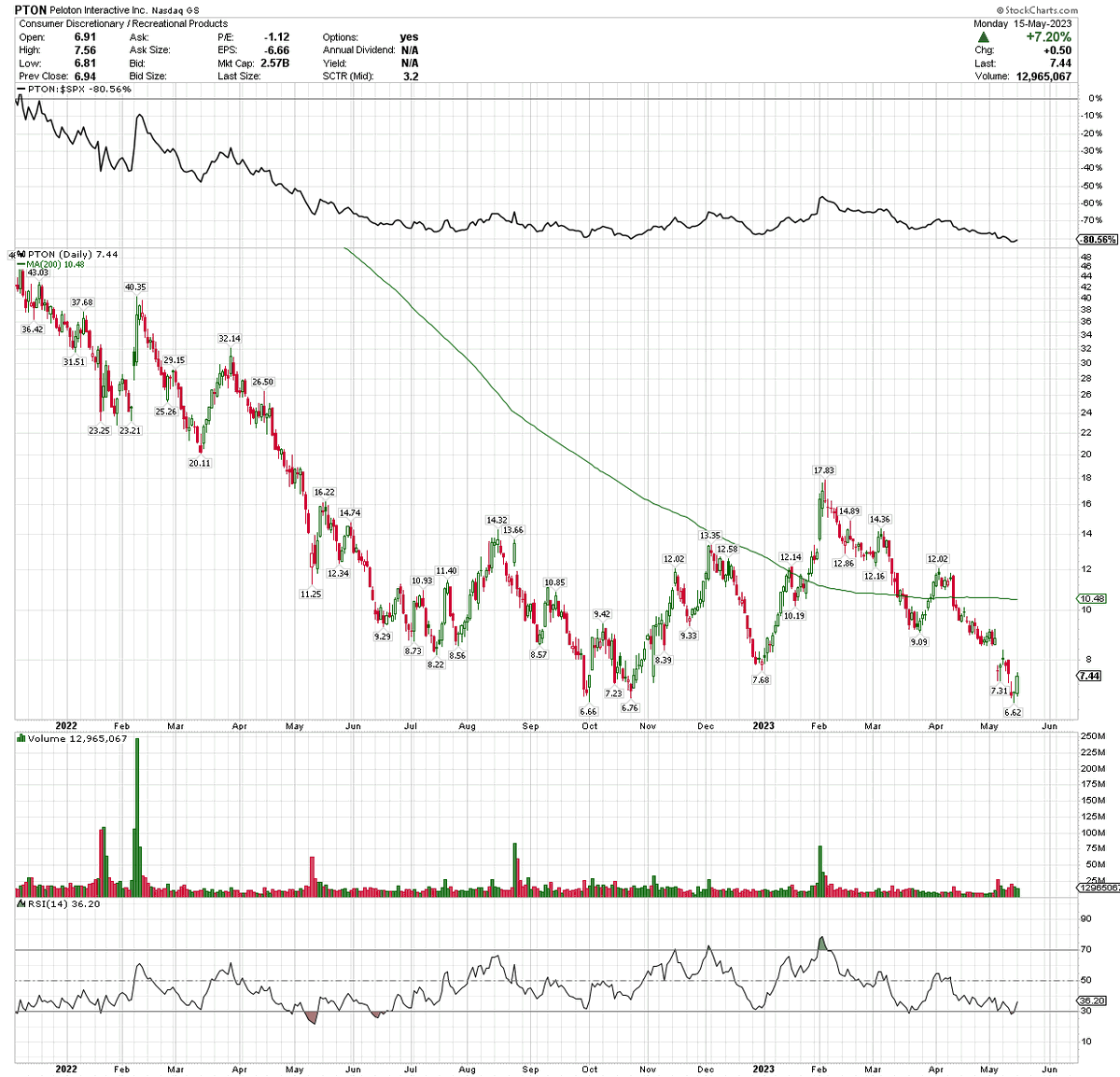Click the 26.50 price label

pos(263,382)
